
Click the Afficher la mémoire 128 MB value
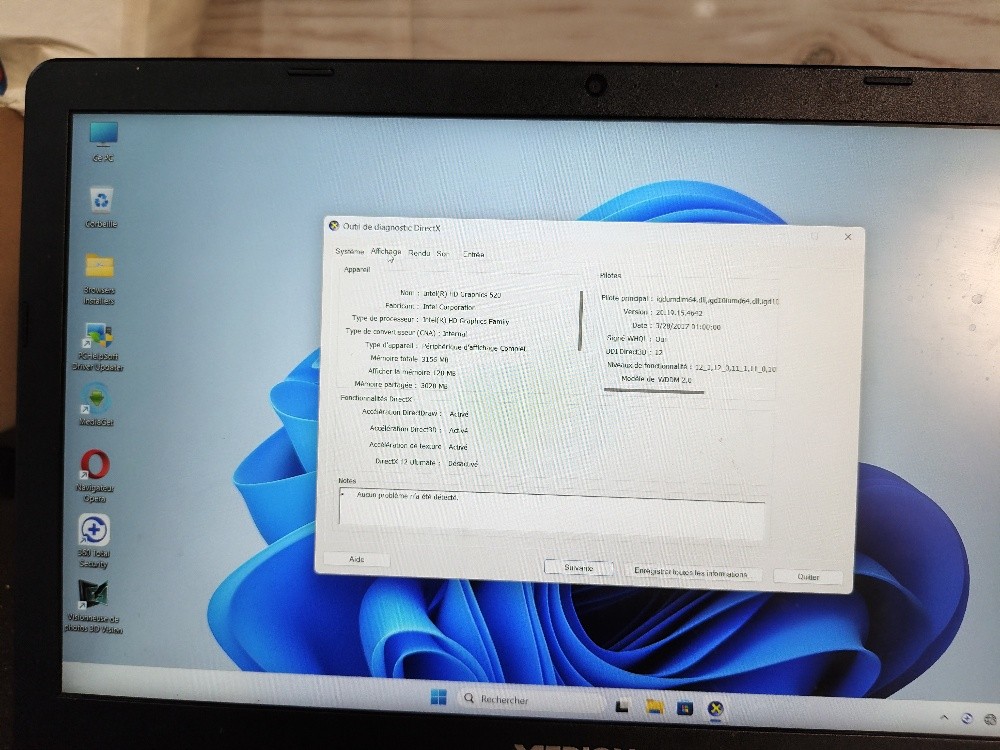click(x=444, y=373)
